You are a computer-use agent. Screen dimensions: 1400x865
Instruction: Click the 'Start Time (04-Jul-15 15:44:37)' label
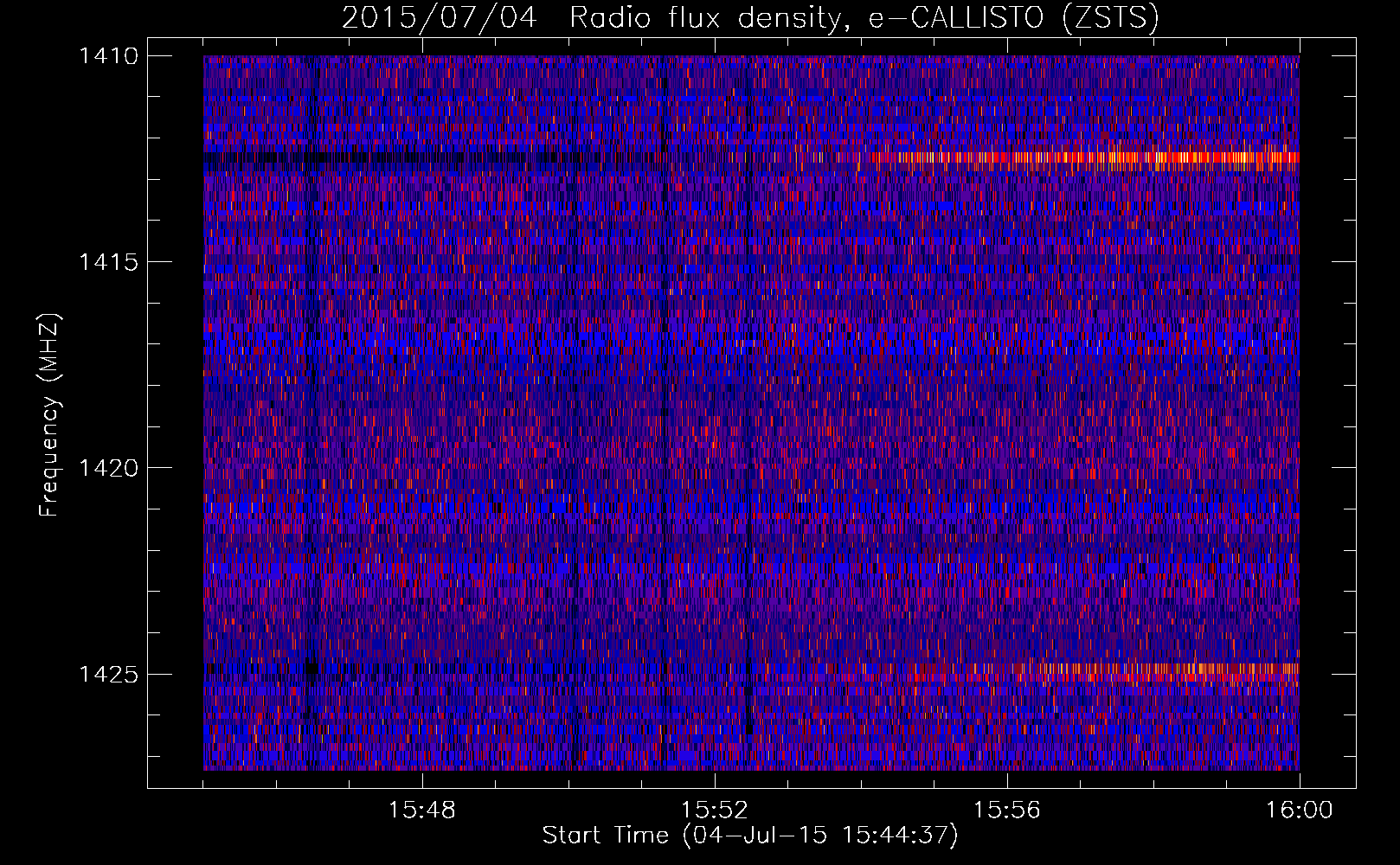[750, 836]
